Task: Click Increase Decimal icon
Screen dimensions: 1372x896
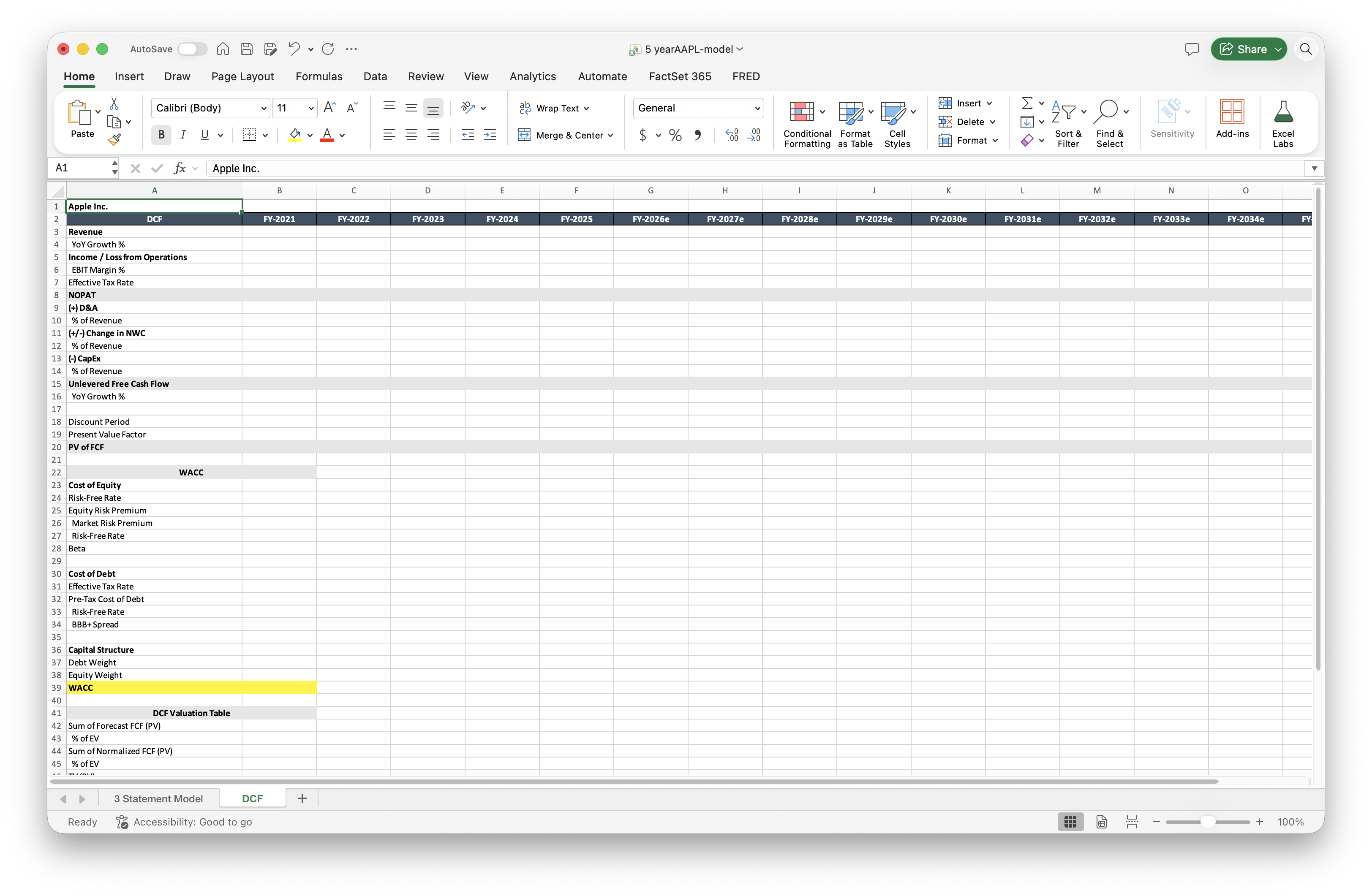Action: pos(732,135)
